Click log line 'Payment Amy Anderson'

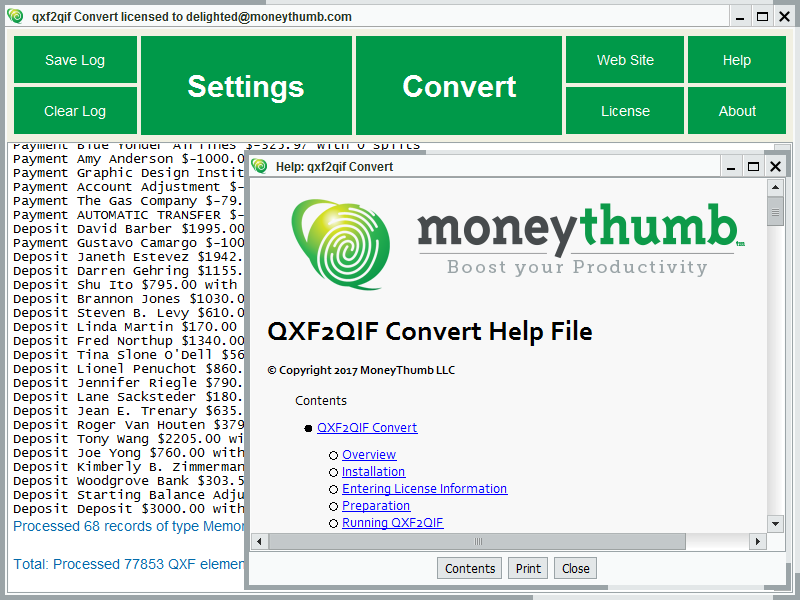pos(129,159)
